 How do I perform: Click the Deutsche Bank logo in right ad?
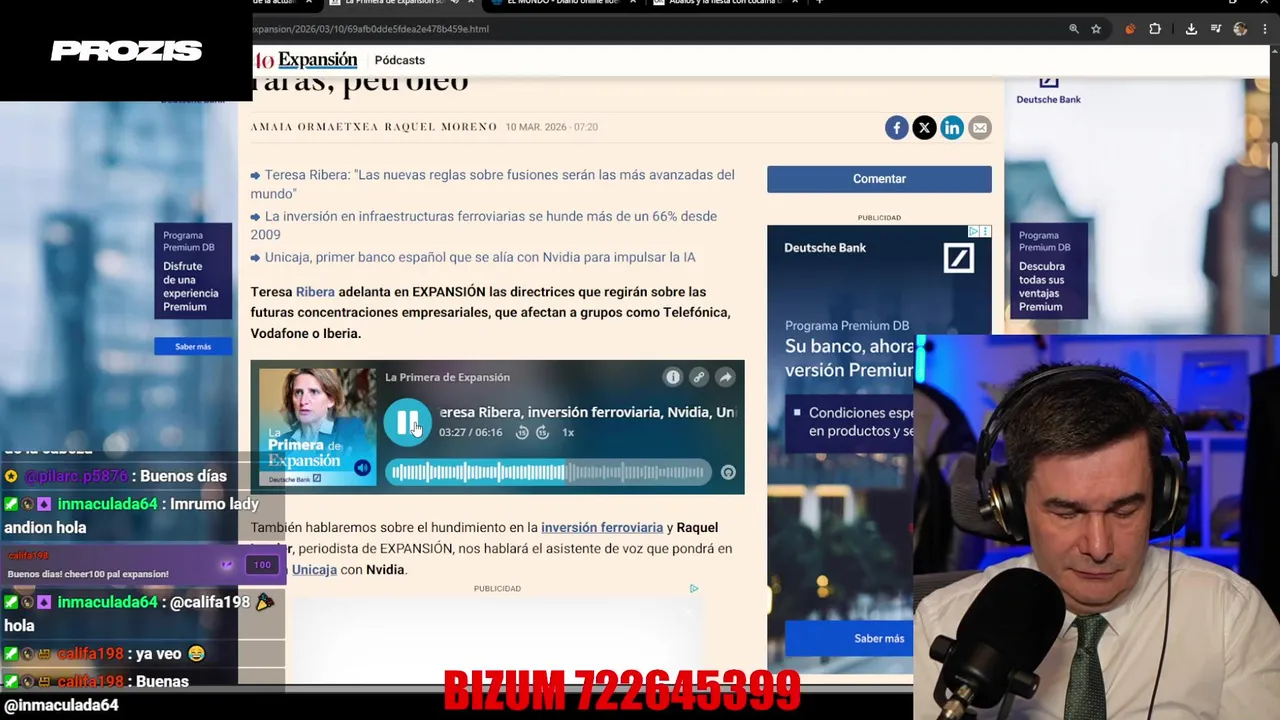[x=1048, y=90]
